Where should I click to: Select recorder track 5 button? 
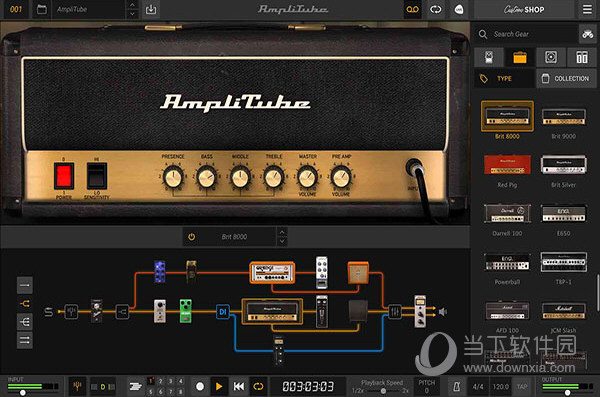[x=150, y=392]
